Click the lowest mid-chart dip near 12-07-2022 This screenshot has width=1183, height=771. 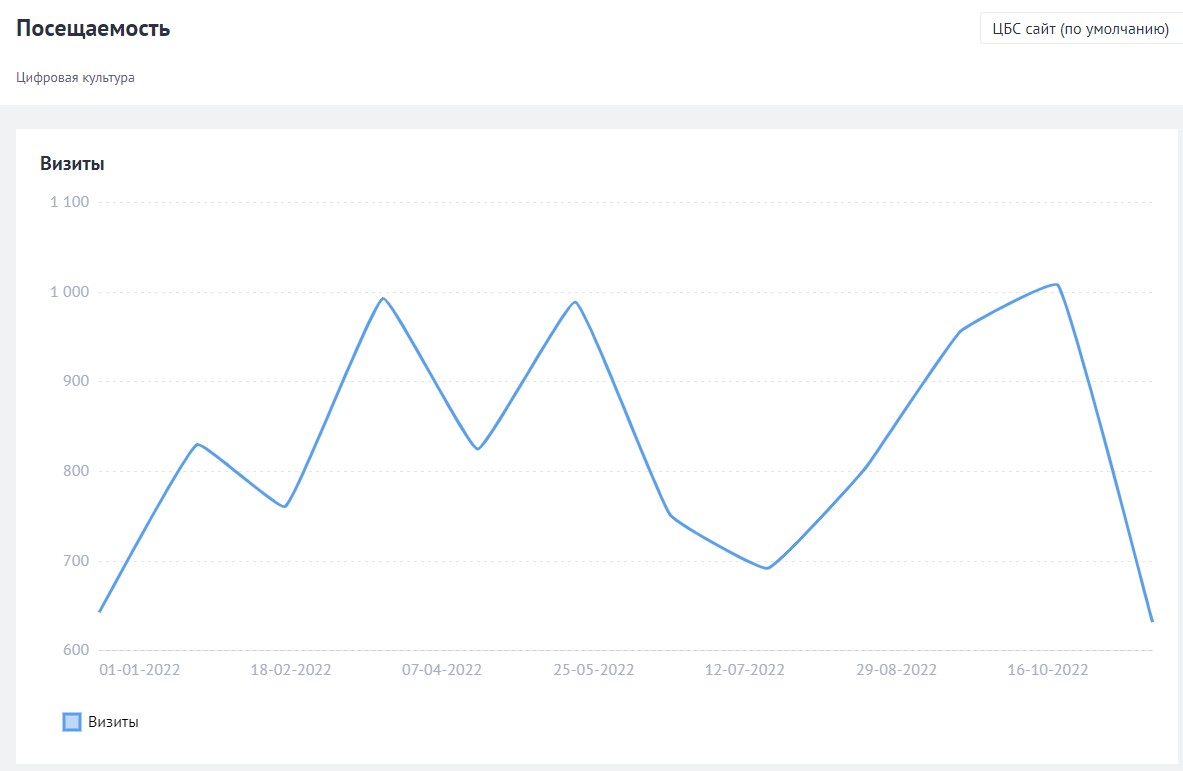pyautogui.click(x=767, y=568)
